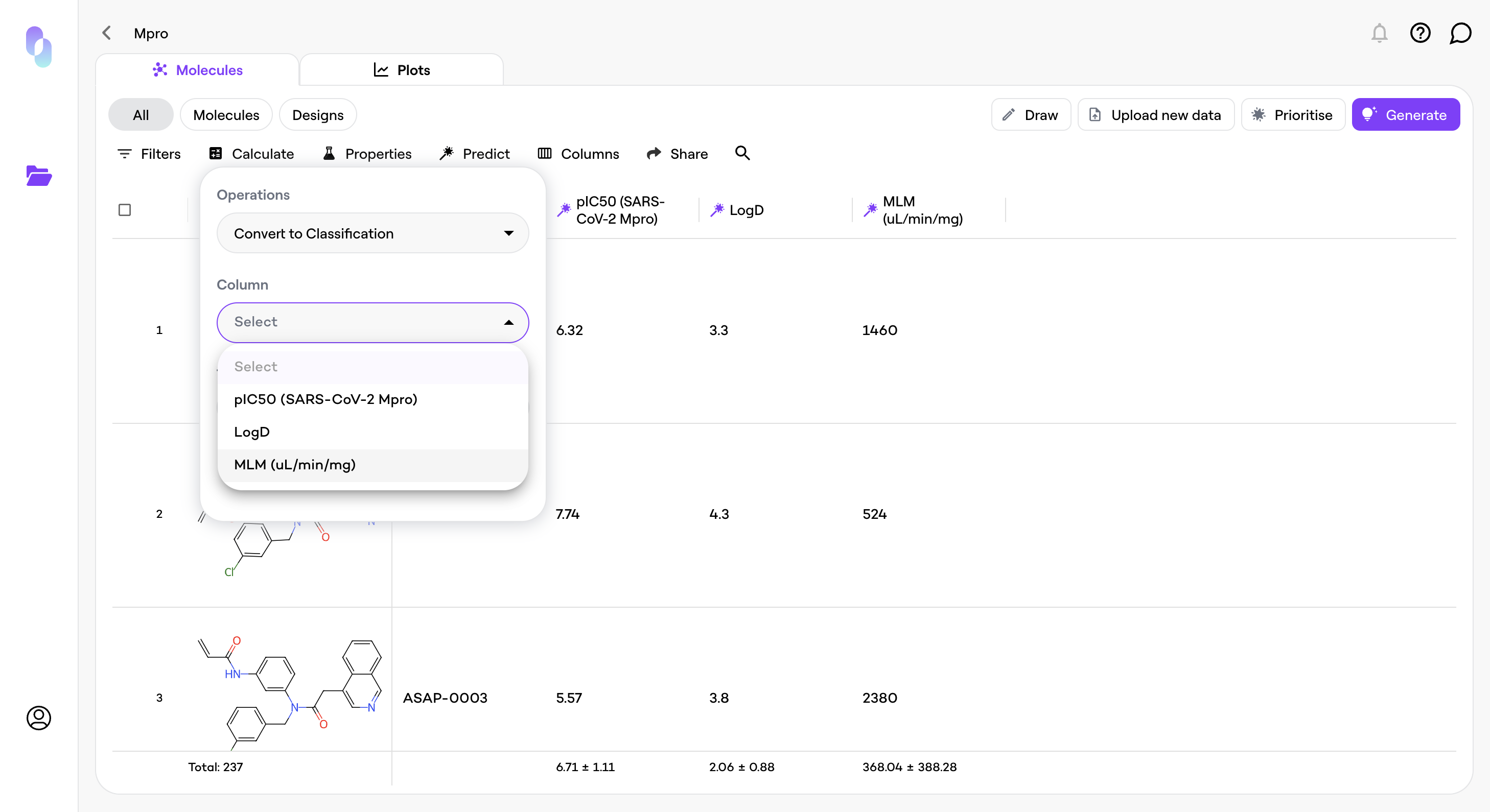1490x812 pixels.
Task: Click the notifications bell icon
Action: 1379,33
